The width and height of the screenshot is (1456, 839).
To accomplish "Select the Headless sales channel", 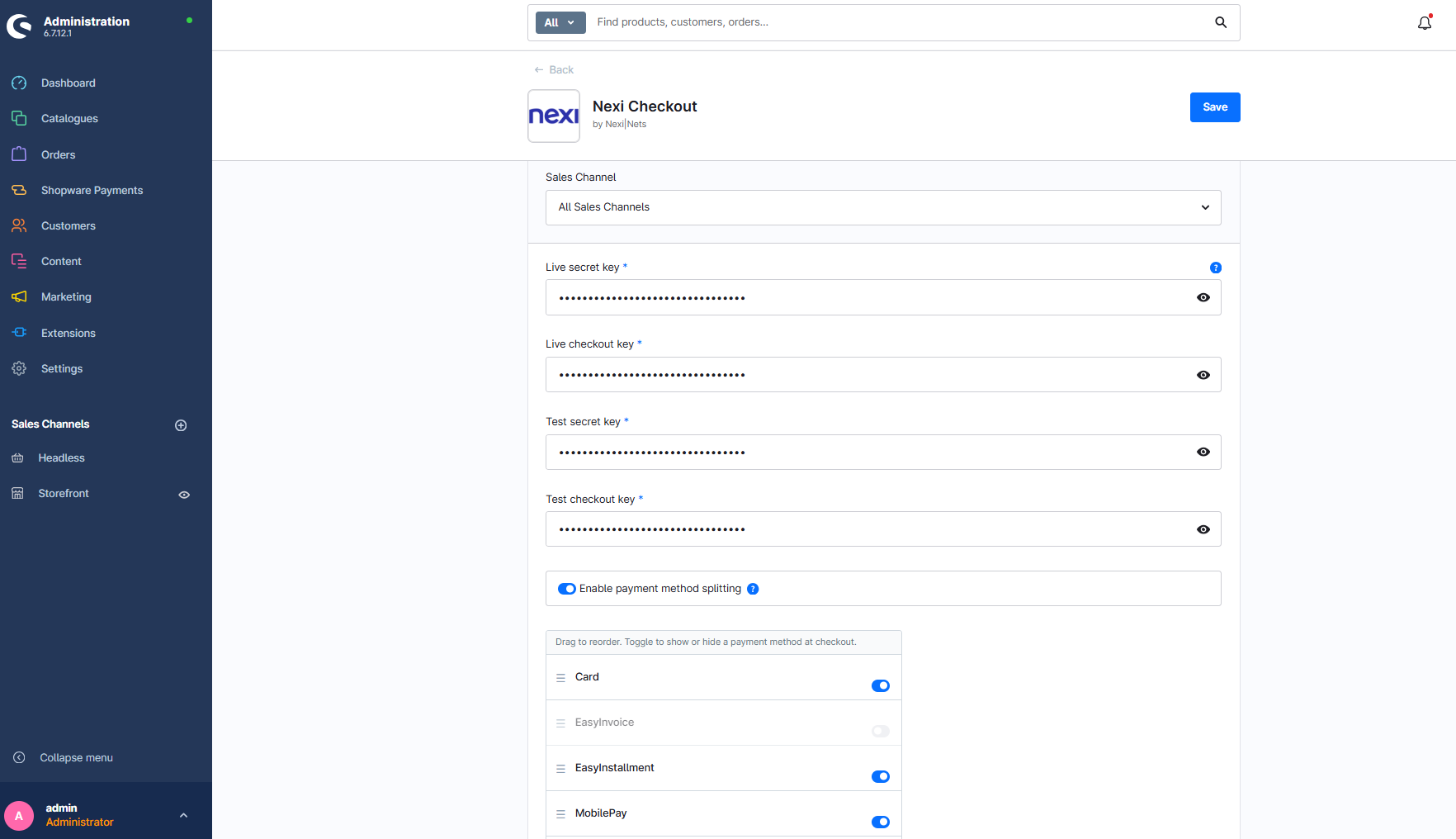I will (61, 457).
